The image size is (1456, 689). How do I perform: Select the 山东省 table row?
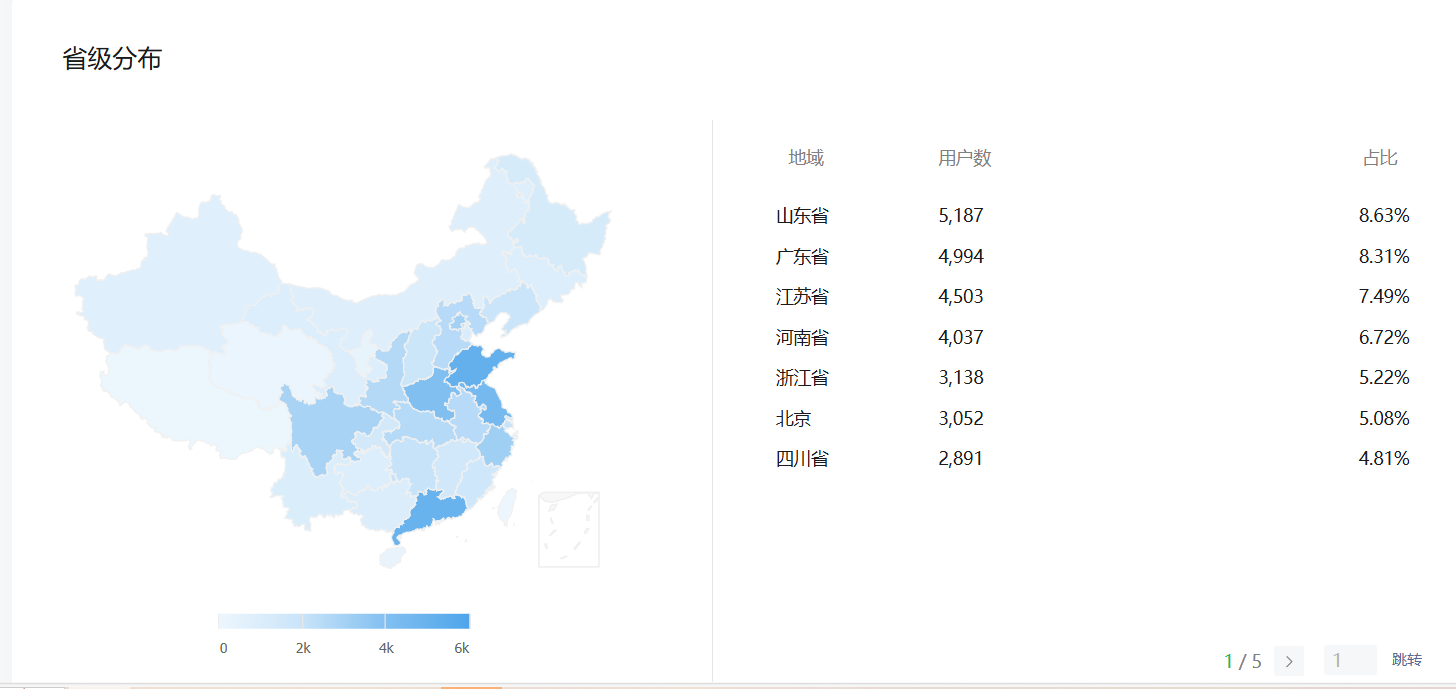802,216
